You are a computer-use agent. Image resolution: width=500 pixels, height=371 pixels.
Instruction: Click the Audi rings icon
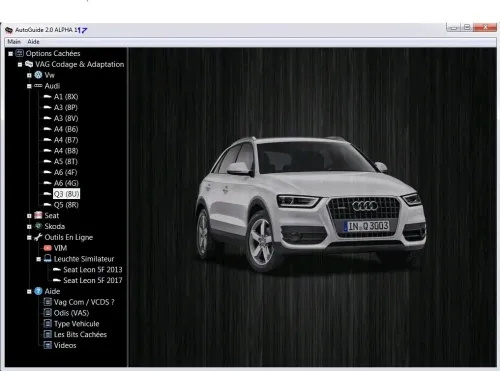point(38,86)
